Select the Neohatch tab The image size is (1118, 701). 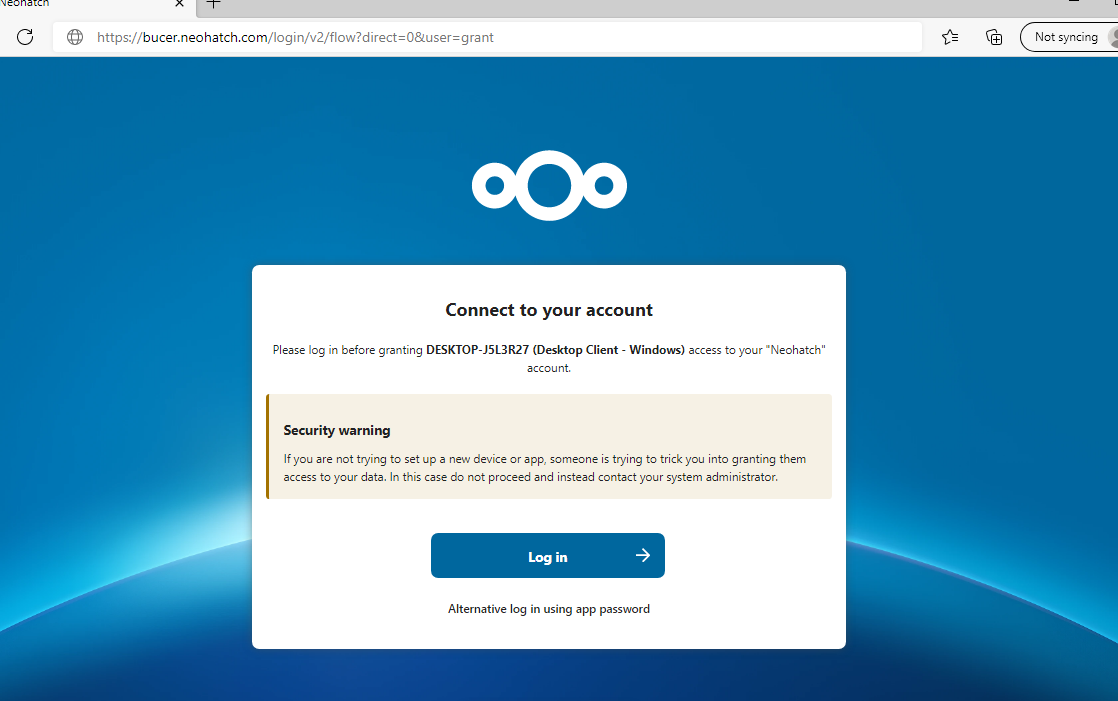96,4
